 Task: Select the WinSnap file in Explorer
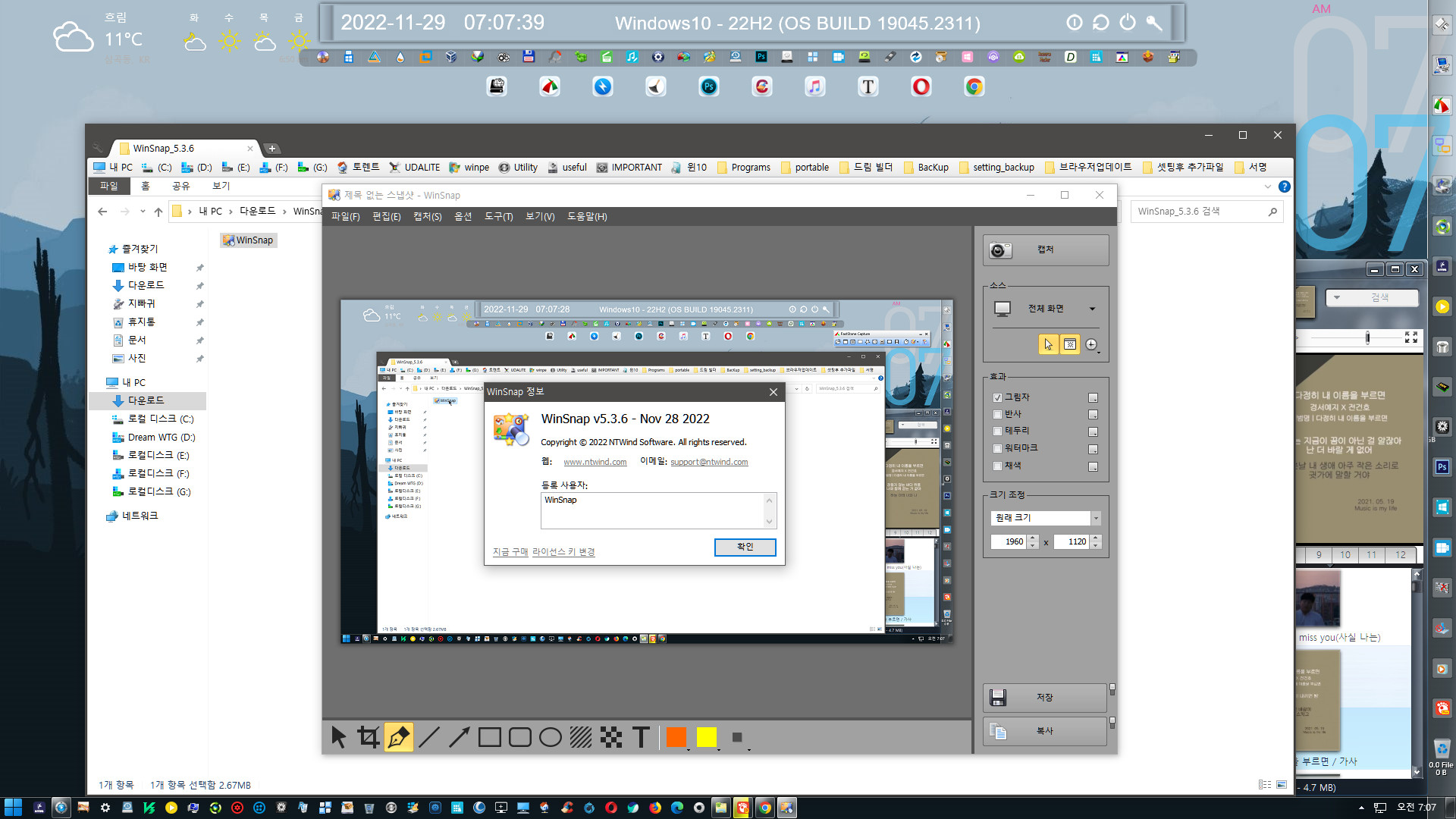[248, 240]
